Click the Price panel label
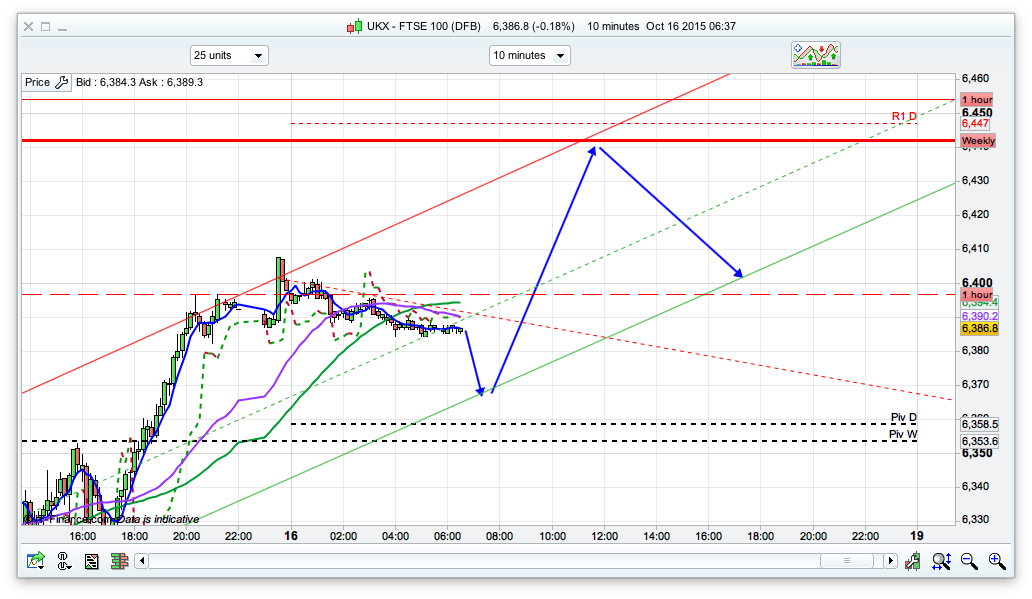This screenshot has height=599, width=1032. (x=37, y=83)
